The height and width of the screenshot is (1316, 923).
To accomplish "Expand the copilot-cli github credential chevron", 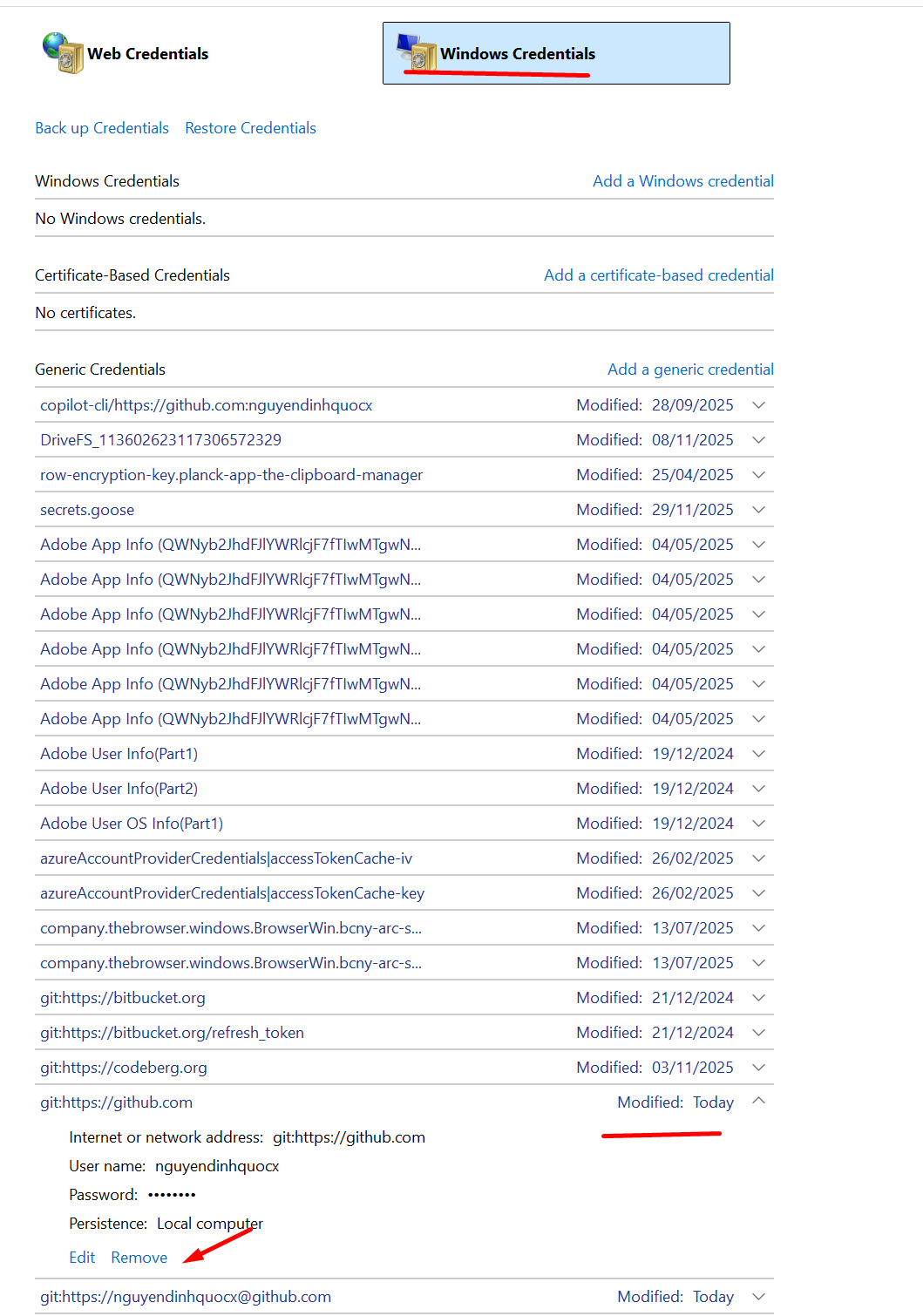I will click(758, 405).
